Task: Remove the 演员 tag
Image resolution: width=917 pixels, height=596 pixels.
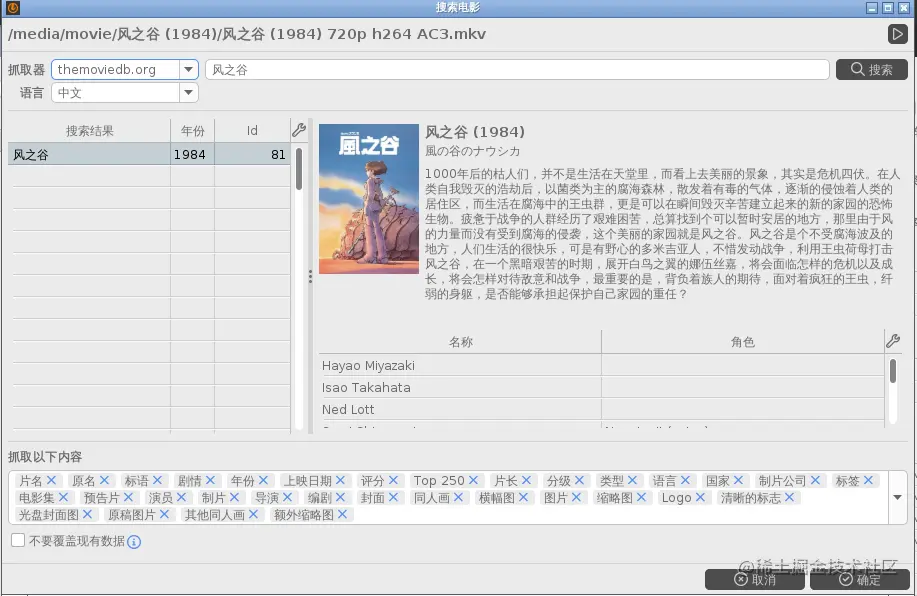Action: (181, 497)
